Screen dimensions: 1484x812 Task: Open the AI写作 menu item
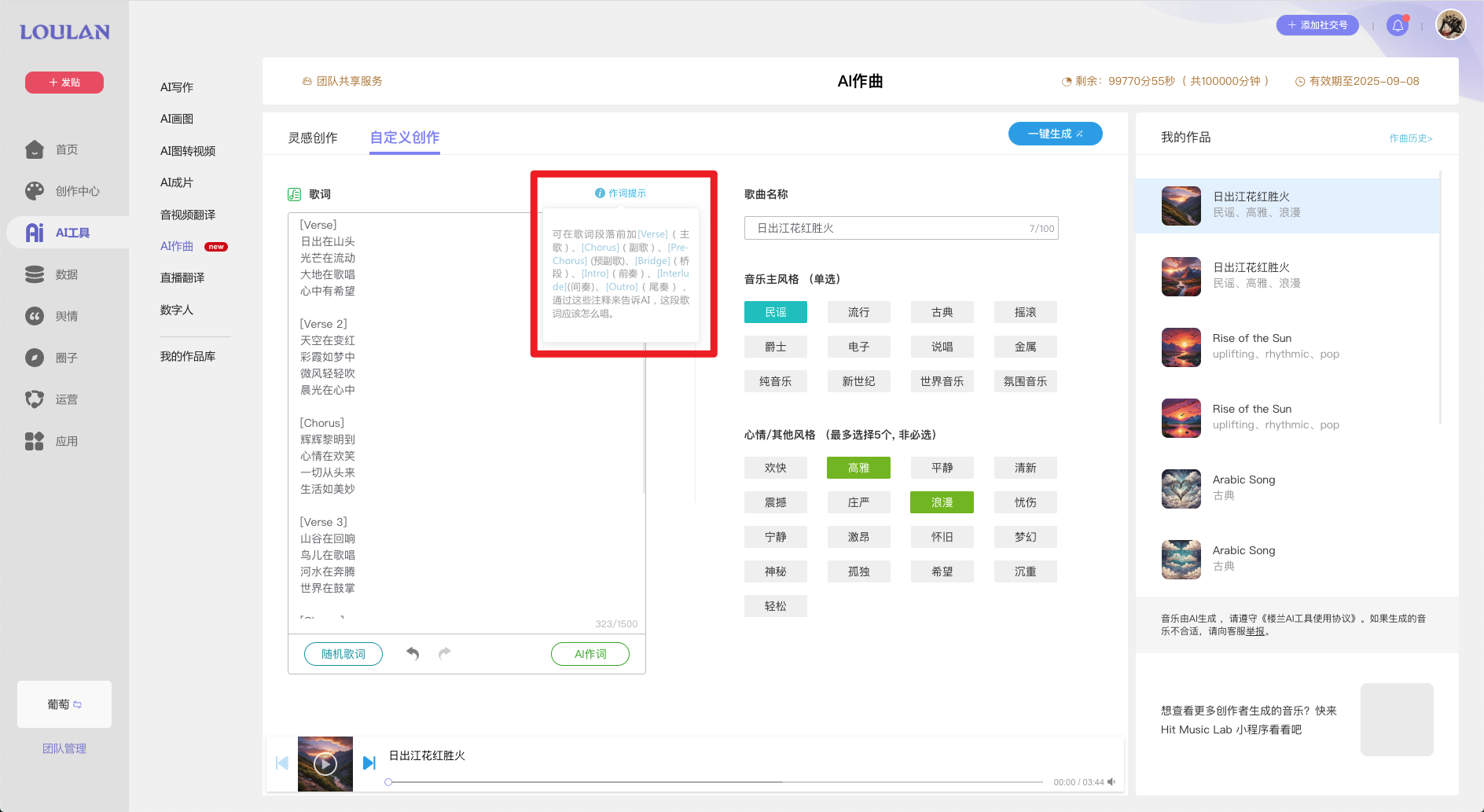[x=178, y=86]
